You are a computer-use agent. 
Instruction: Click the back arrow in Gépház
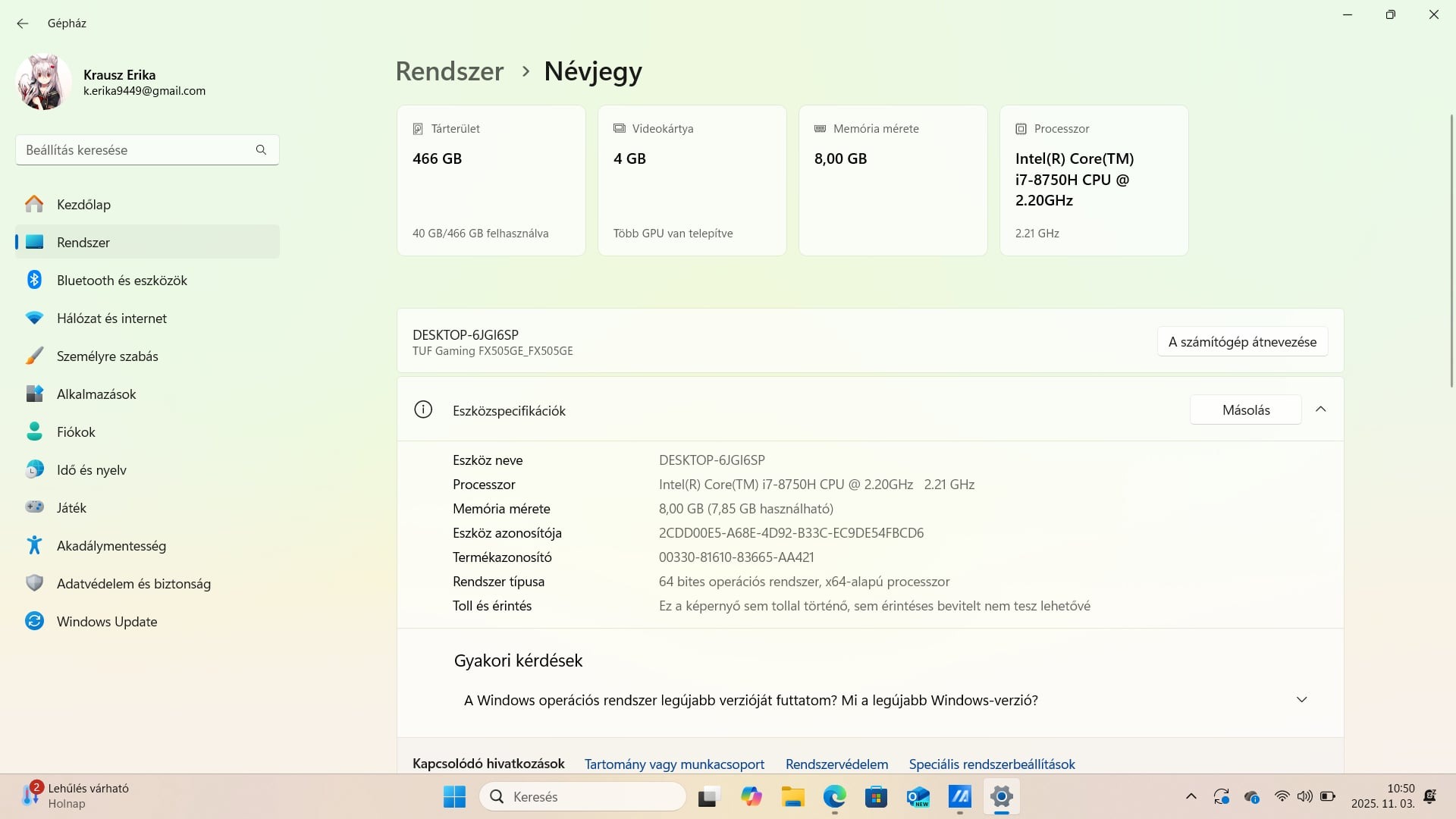(x=23, y=24)
